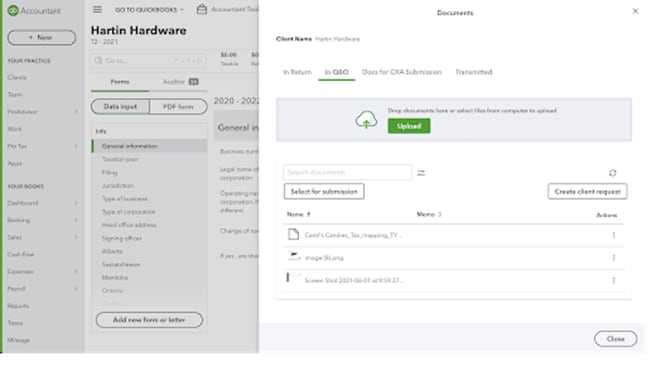Open the hamburger navigation menu
Image resolution: width=661 pixels, height=366 pixels.
97,9
